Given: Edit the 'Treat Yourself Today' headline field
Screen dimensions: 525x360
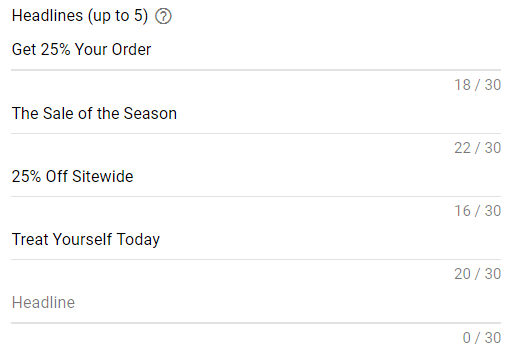Looking at the screenshot, I should (256, 239).
